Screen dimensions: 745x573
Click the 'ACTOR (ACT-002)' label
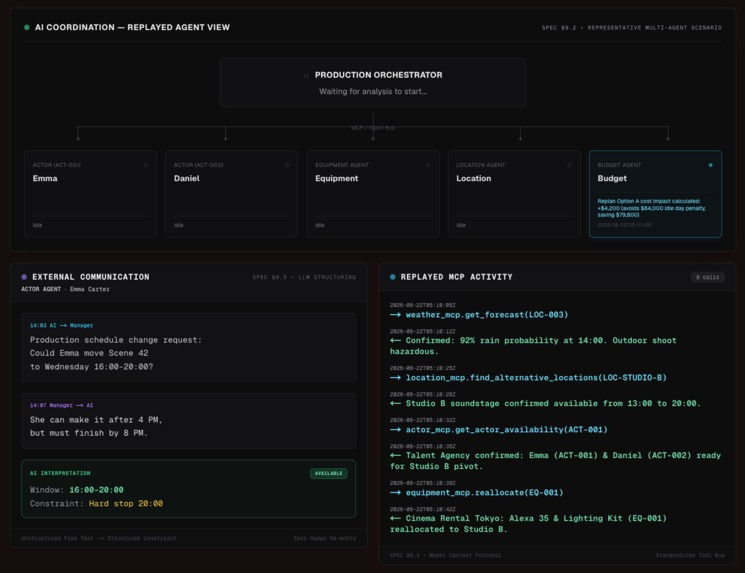click(x=198, y=165)
